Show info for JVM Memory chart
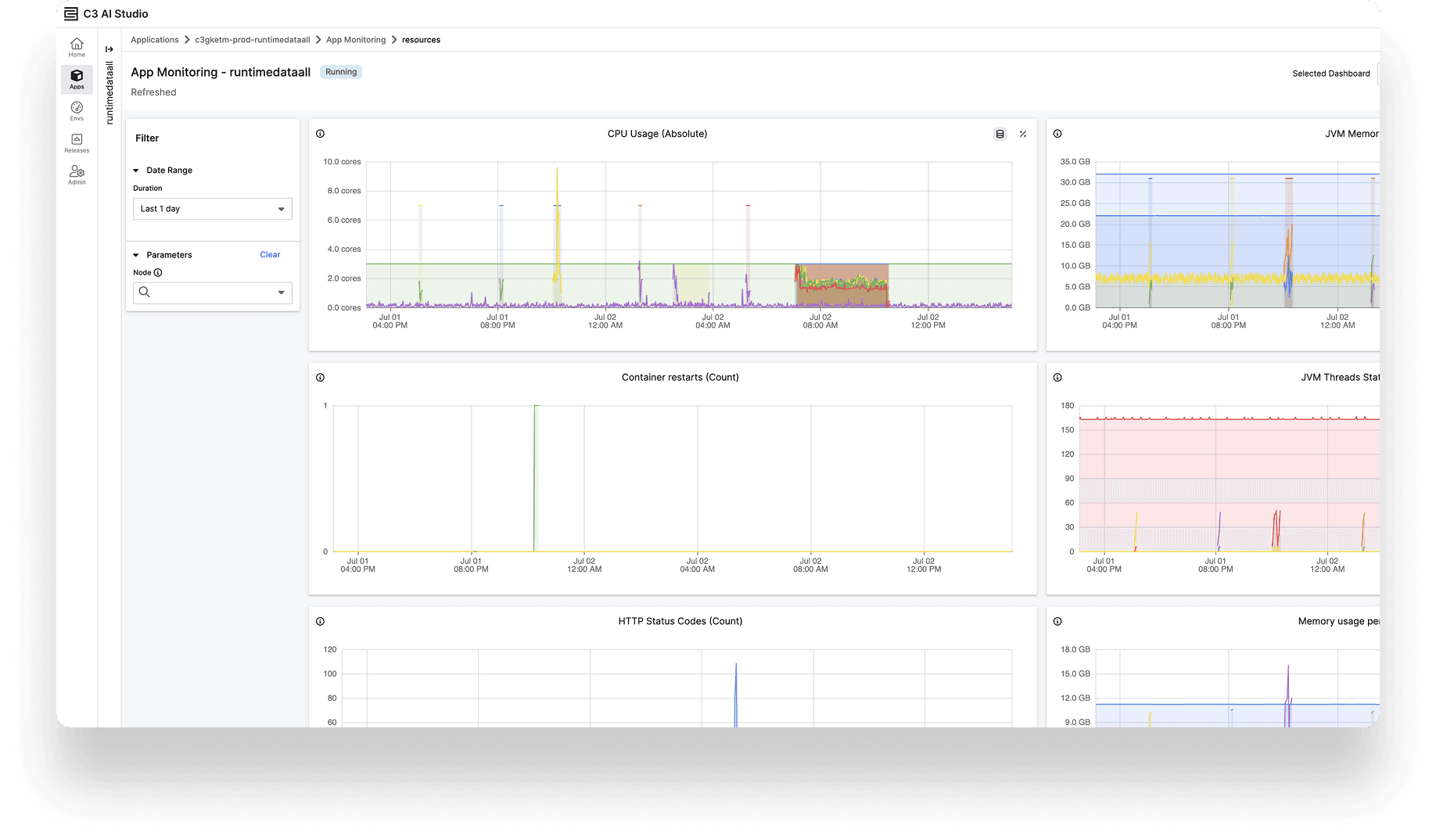 click(x=1057, y=134)
